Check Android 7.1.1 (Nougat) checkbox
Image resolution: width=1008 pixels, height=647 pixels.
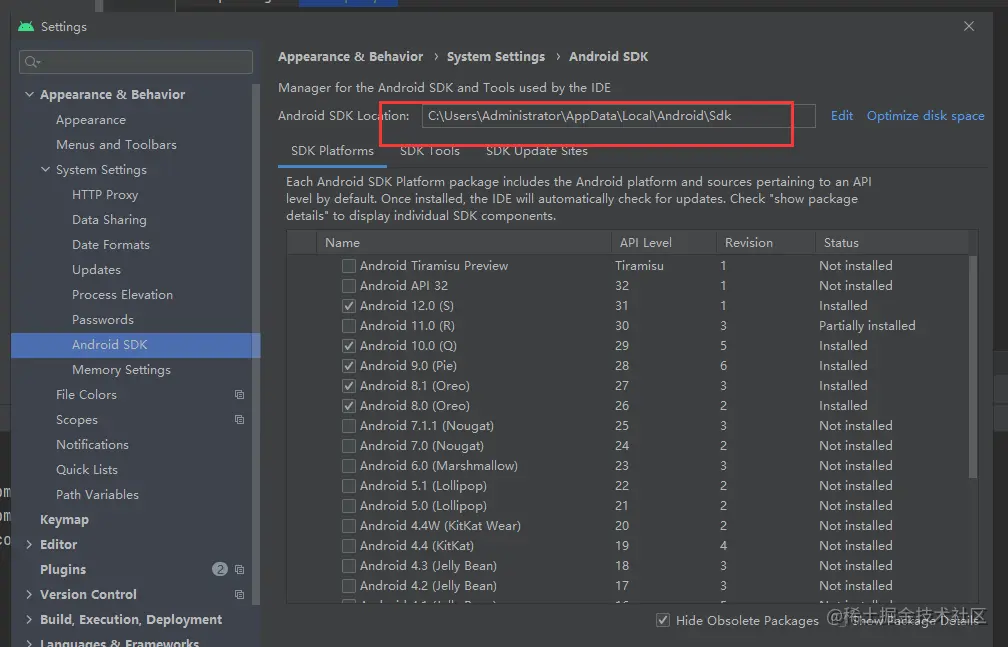[348, 426]
